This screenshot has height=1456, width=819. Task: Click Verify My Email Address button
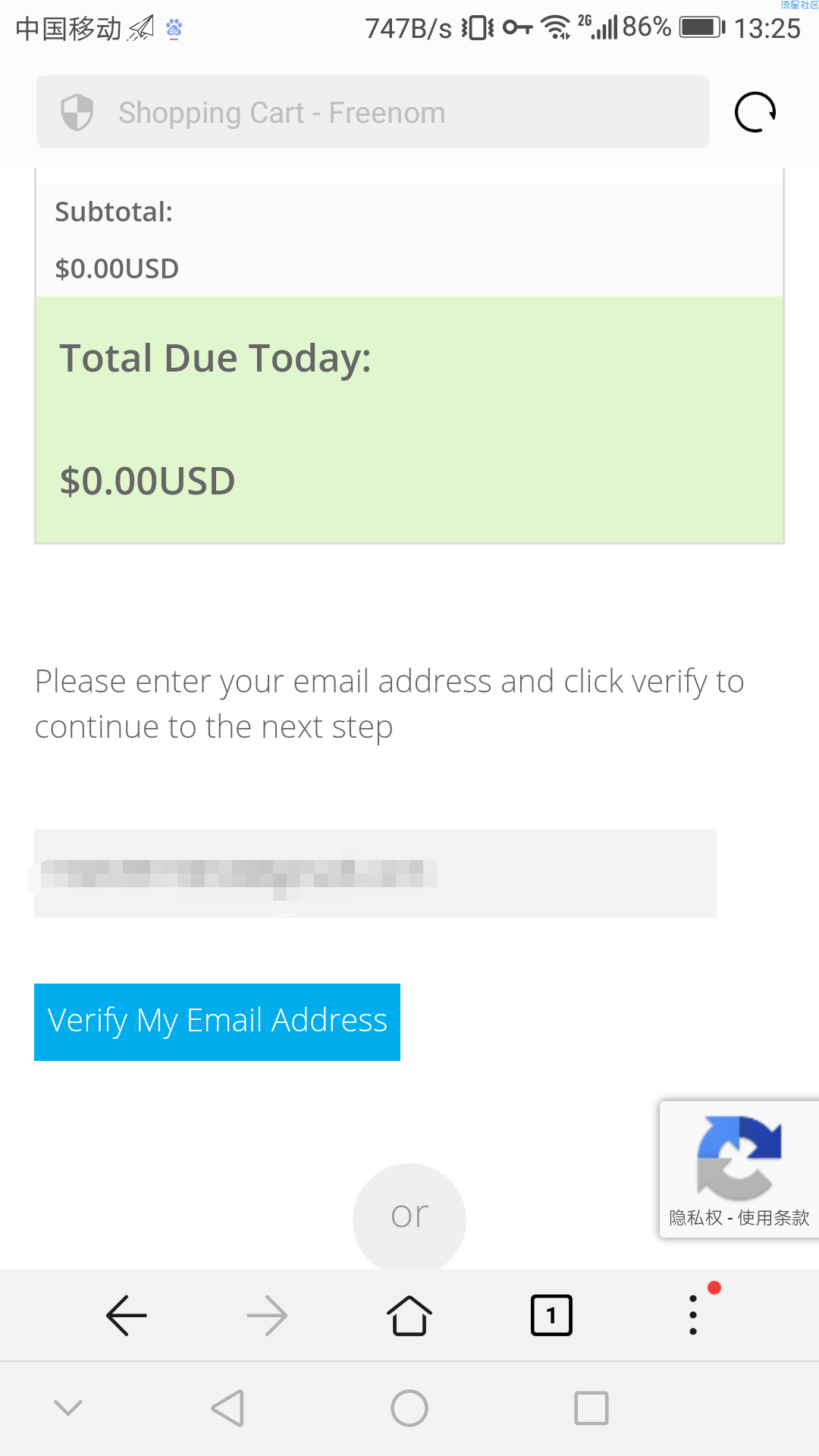(x=217, y=1021)
